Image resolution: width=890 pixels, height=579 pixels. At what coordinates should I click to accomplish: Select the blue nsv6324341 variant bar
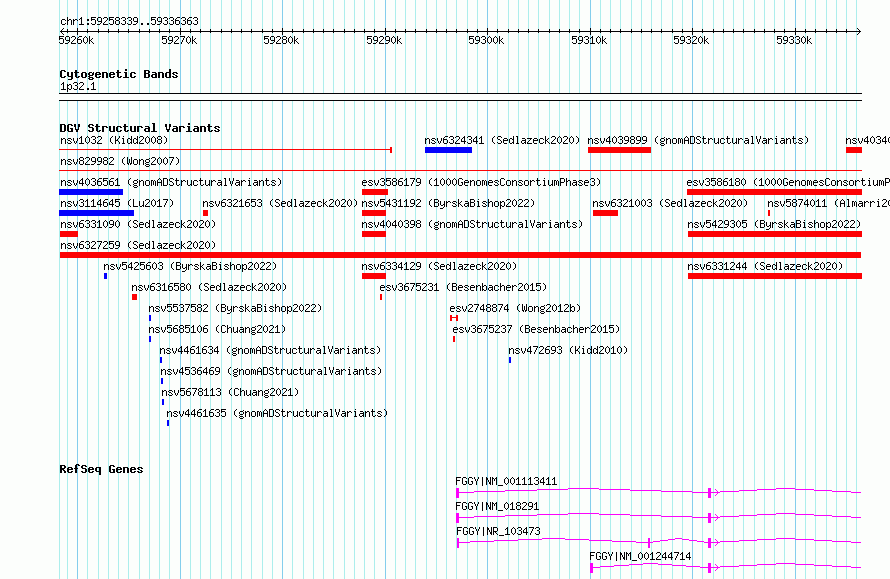448,150
